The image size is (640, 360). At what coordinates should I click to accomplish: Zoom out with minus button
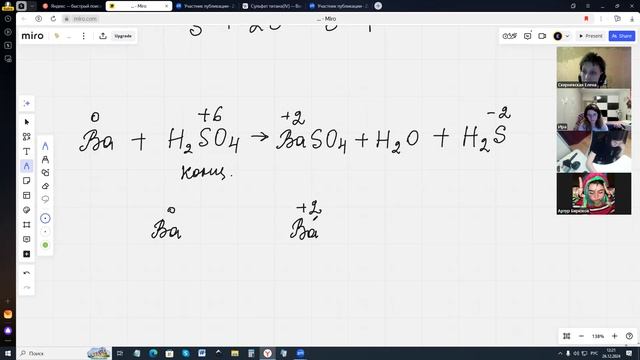tap(581, 336)
